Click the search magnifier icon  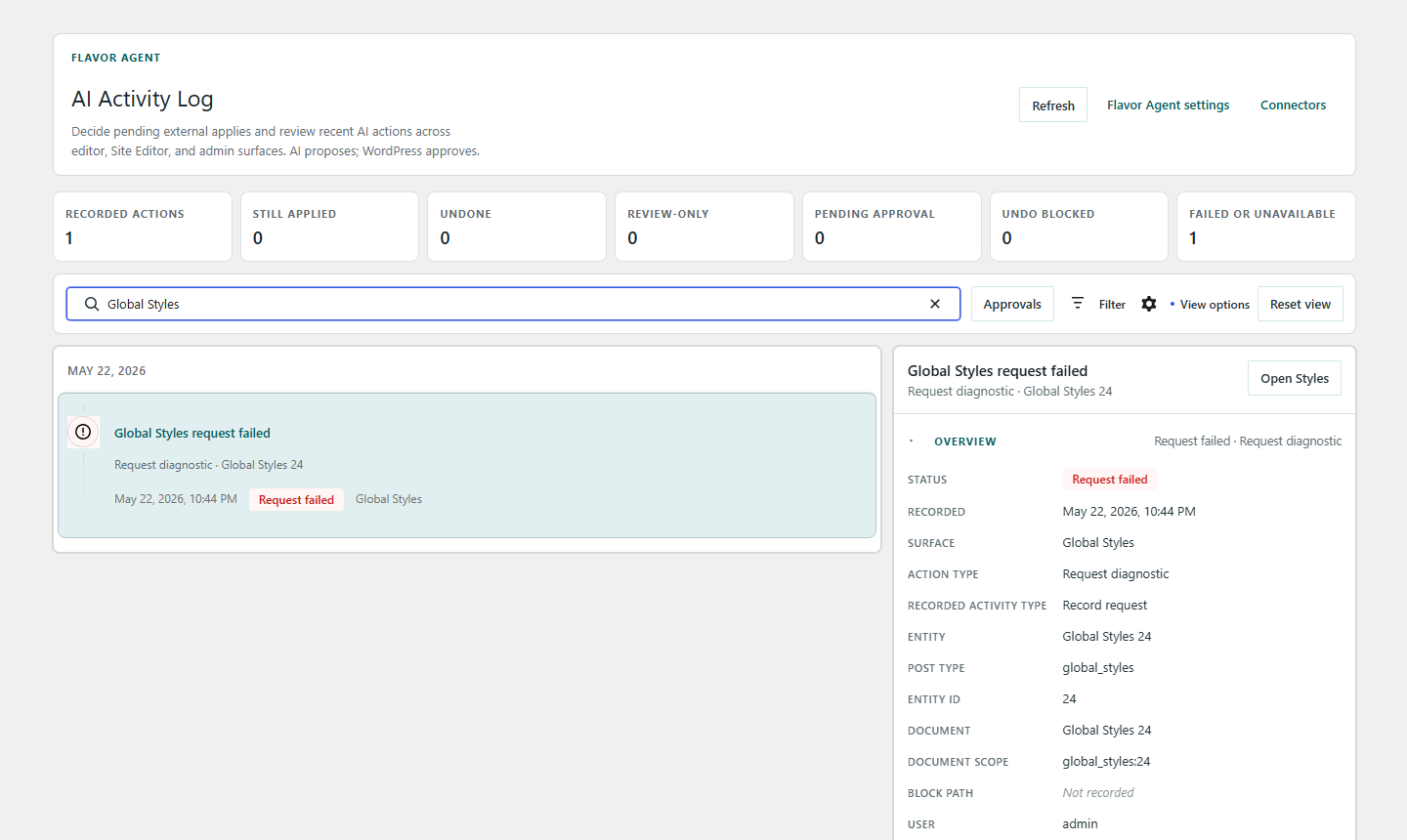[x=92, y=304]
